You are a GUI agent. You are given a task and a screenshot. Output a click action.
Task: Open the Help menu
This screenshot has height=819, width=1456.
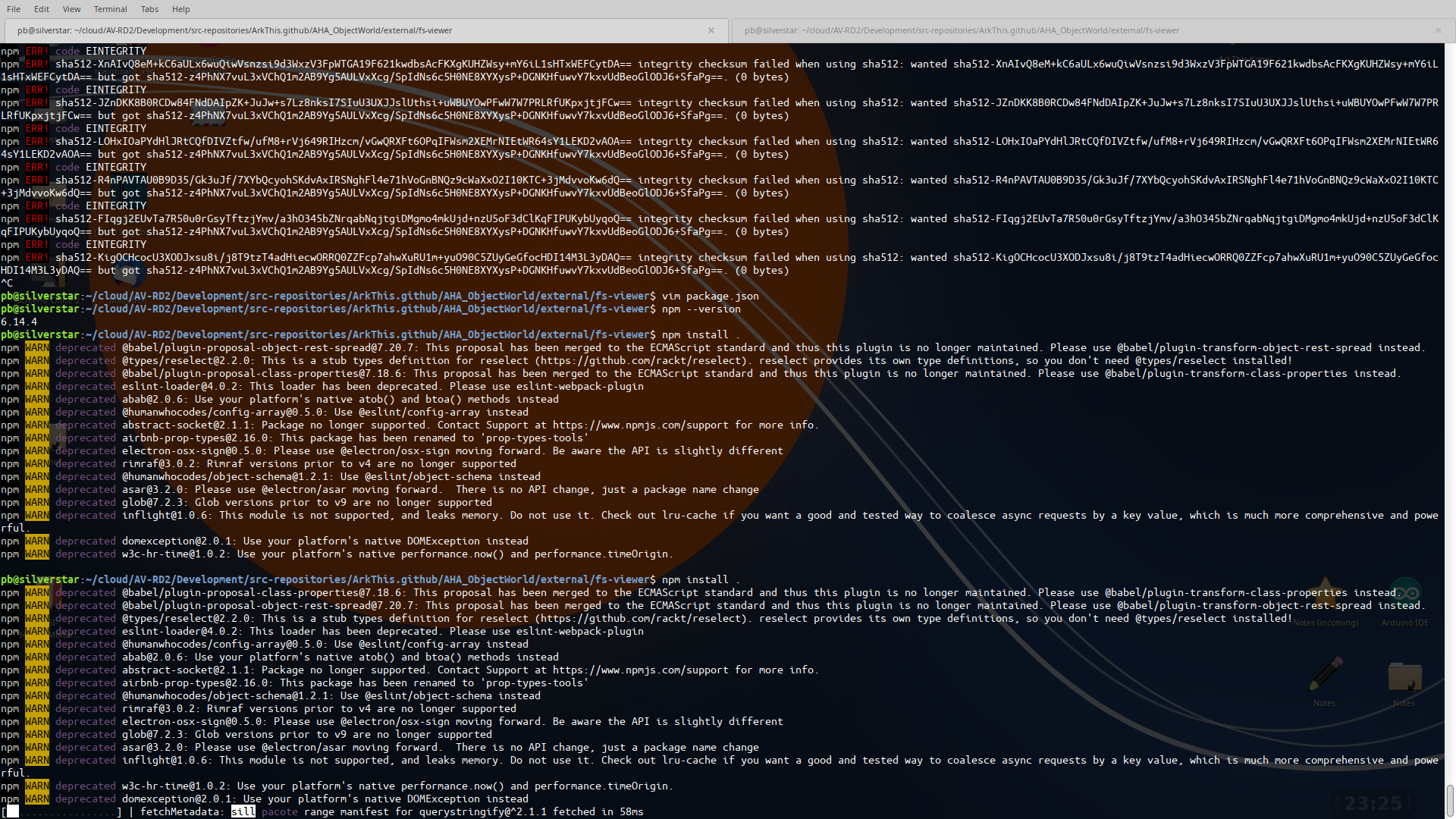180,9
